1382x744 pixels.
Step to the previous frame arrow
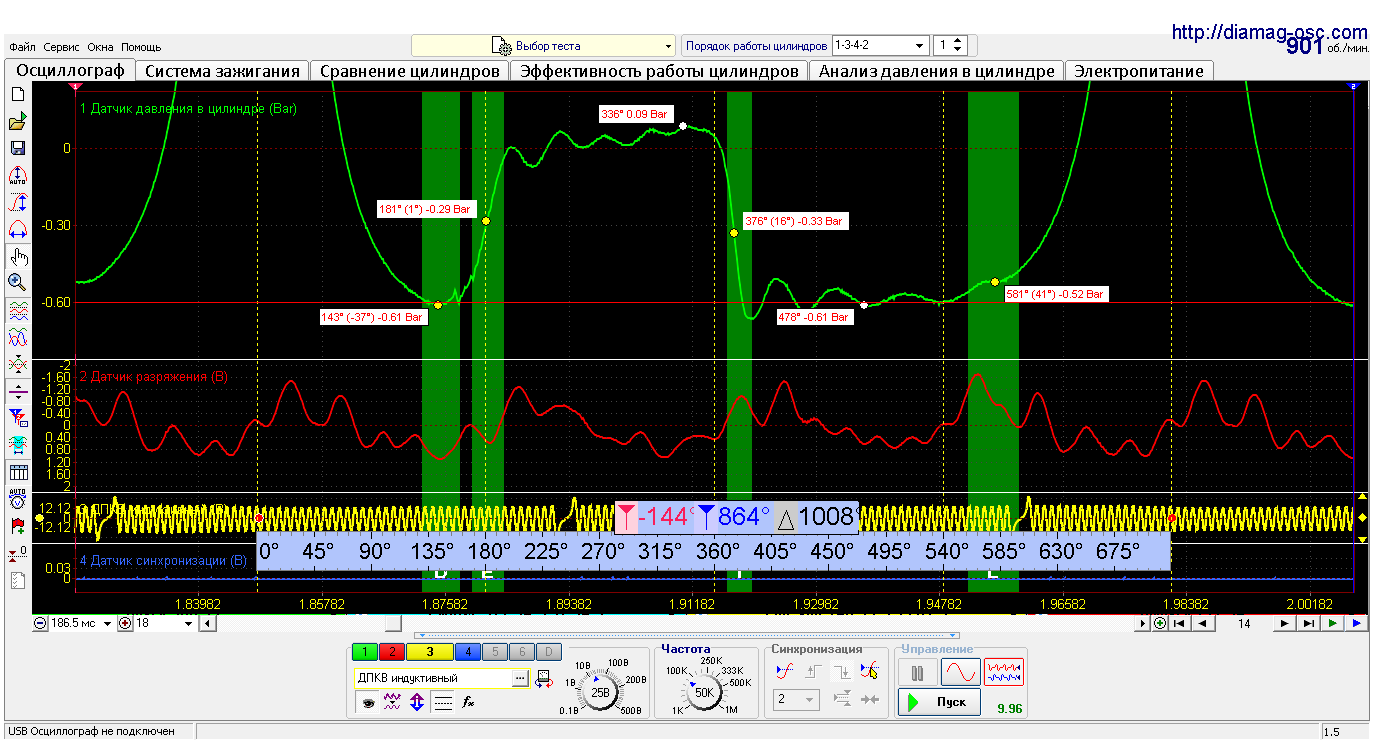click(1203, 623)
